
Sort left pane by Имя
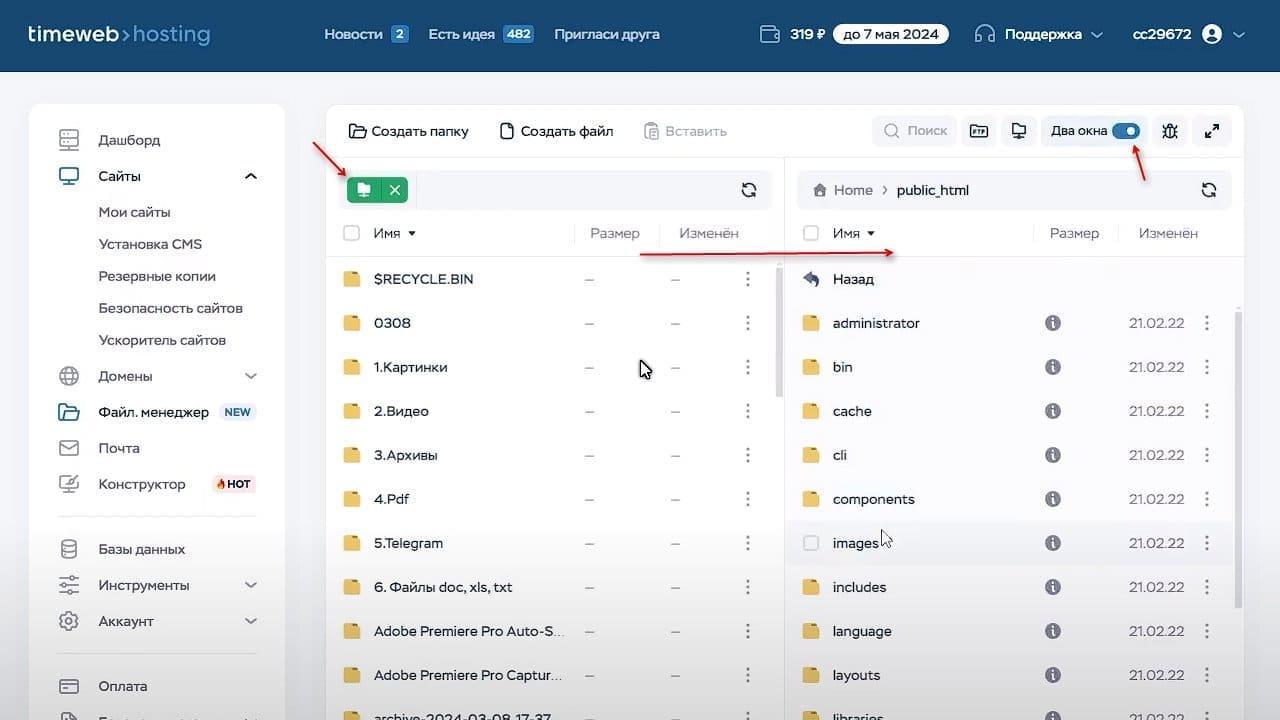tap(394, 233)
